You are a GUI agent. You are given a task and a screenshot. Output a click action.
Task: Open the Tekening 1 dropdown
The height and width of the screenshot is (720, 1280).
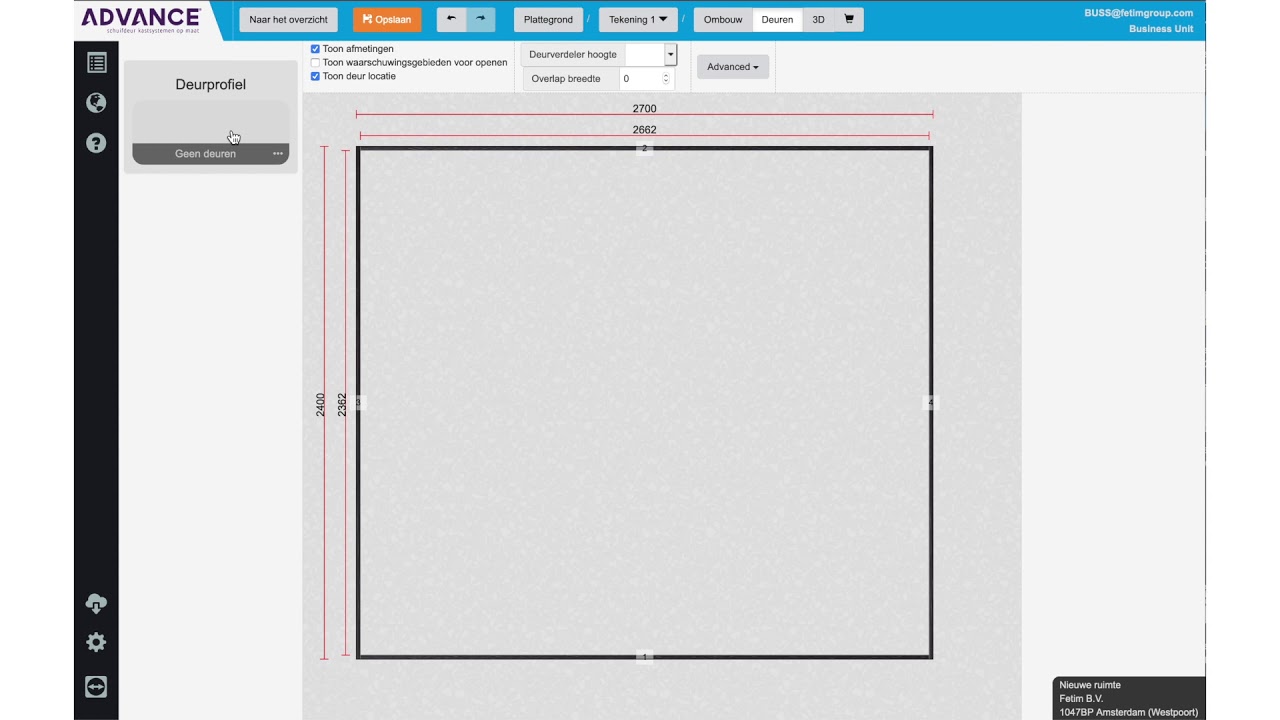pyautogui.click(x=638, y=19)
